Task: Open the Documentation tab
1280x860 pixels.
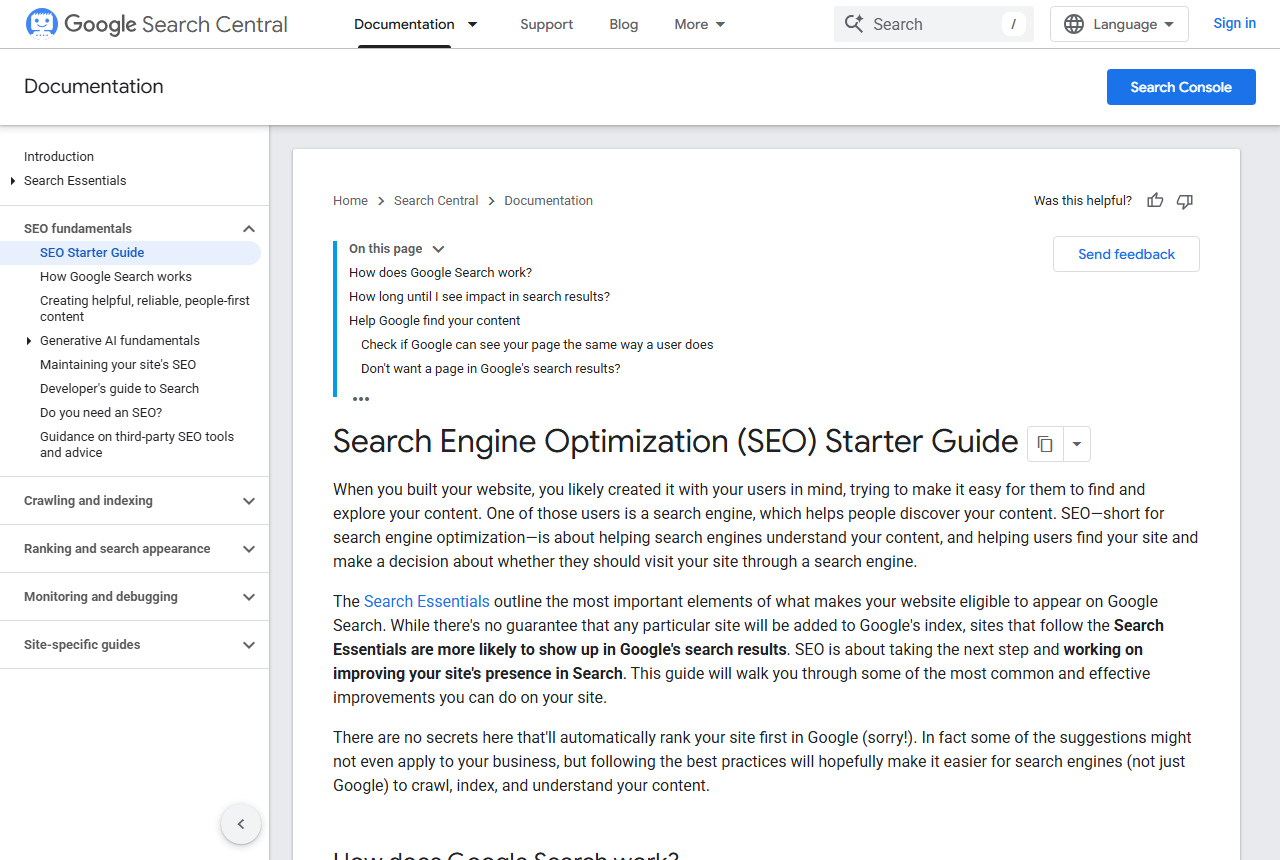Action: click(404, 24)
